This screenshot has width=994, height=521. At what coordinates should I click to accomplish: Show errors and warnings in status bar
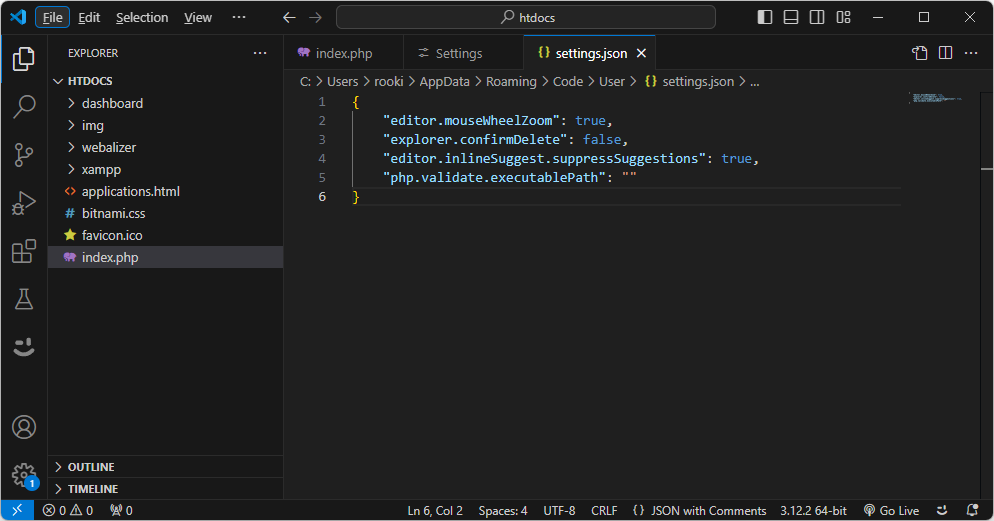[68, 510]
